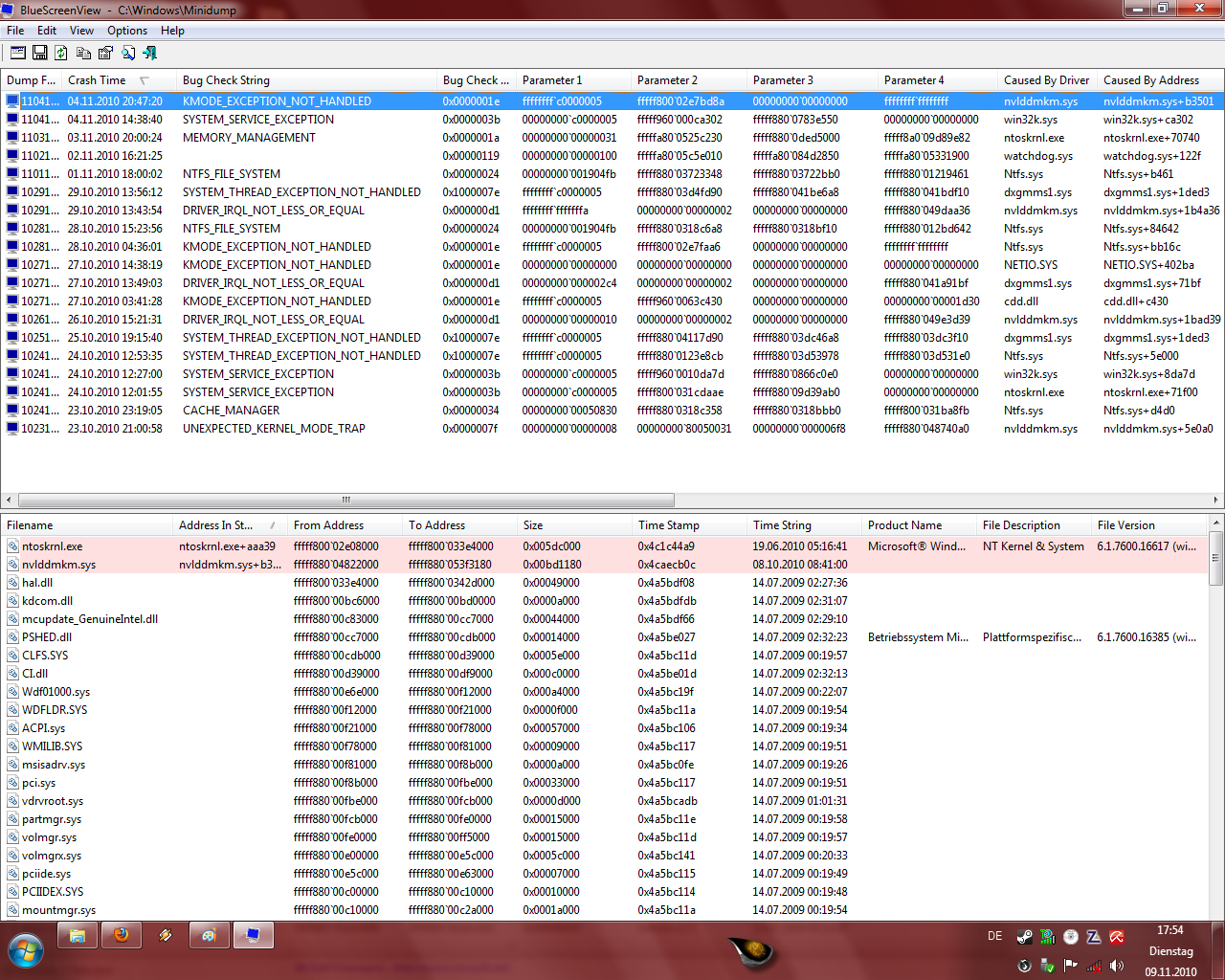Open the View menu
1225x980 pixels.
(x=81, y=31)
